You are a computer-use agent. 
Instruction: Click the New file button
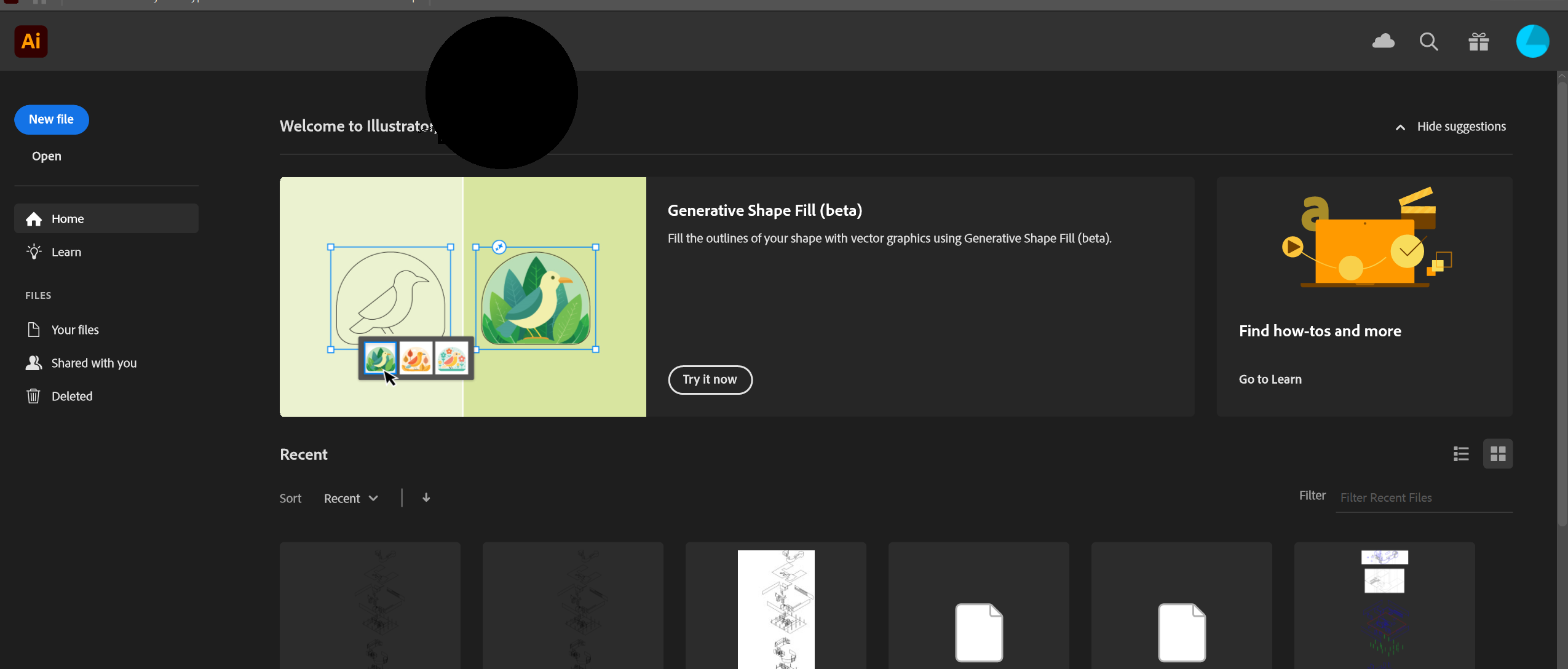[51, 119]
